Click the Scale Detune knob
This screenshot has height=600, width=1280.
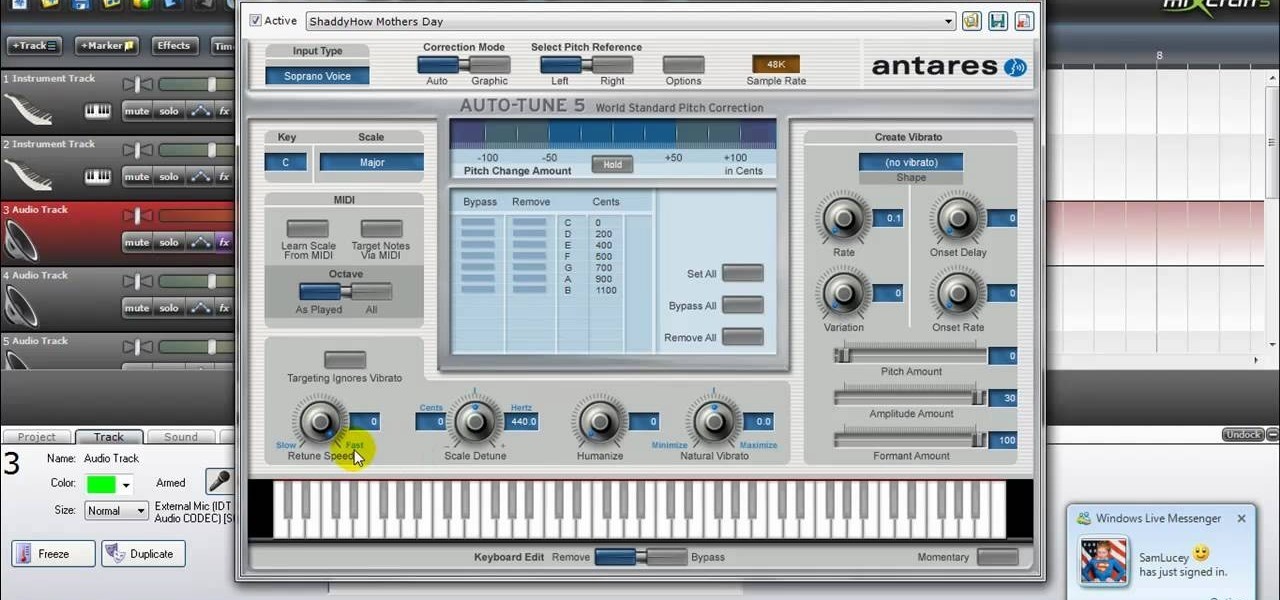pyautogui.click(x=475, y=421)
